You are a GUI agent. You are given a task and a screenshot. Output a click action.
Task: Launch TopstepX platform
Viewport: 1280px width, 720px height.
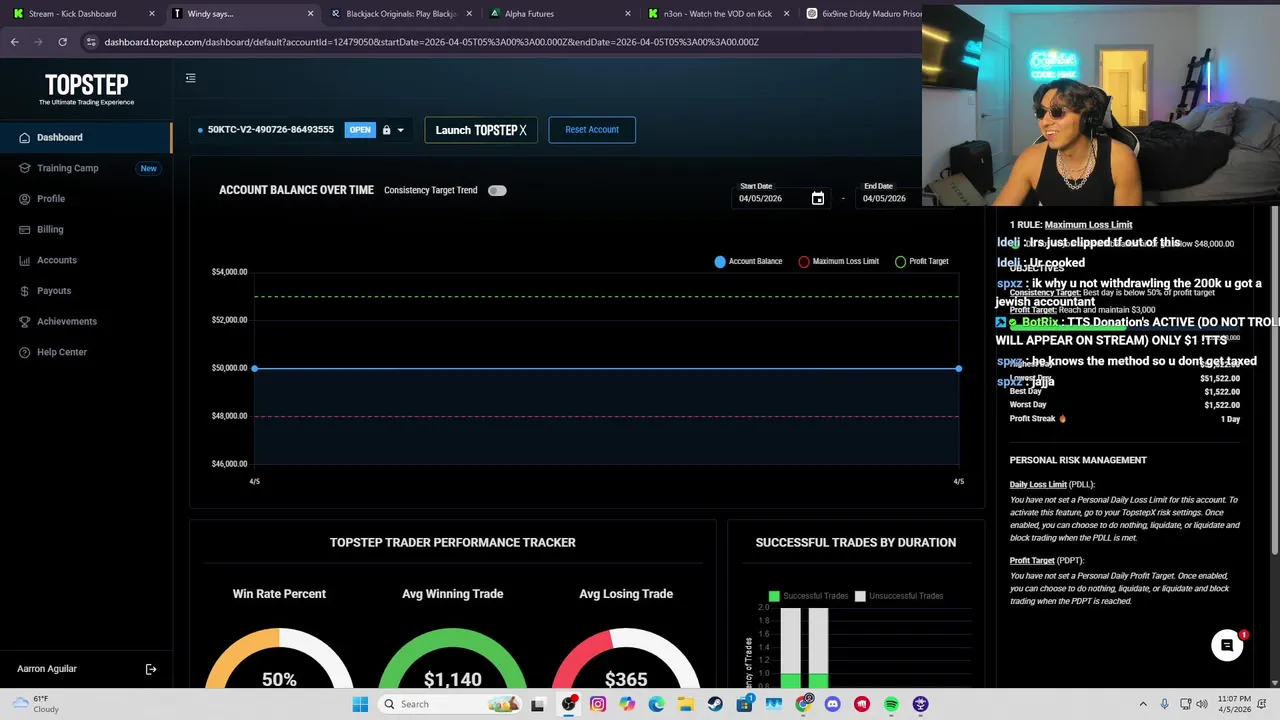click(481, 130)
